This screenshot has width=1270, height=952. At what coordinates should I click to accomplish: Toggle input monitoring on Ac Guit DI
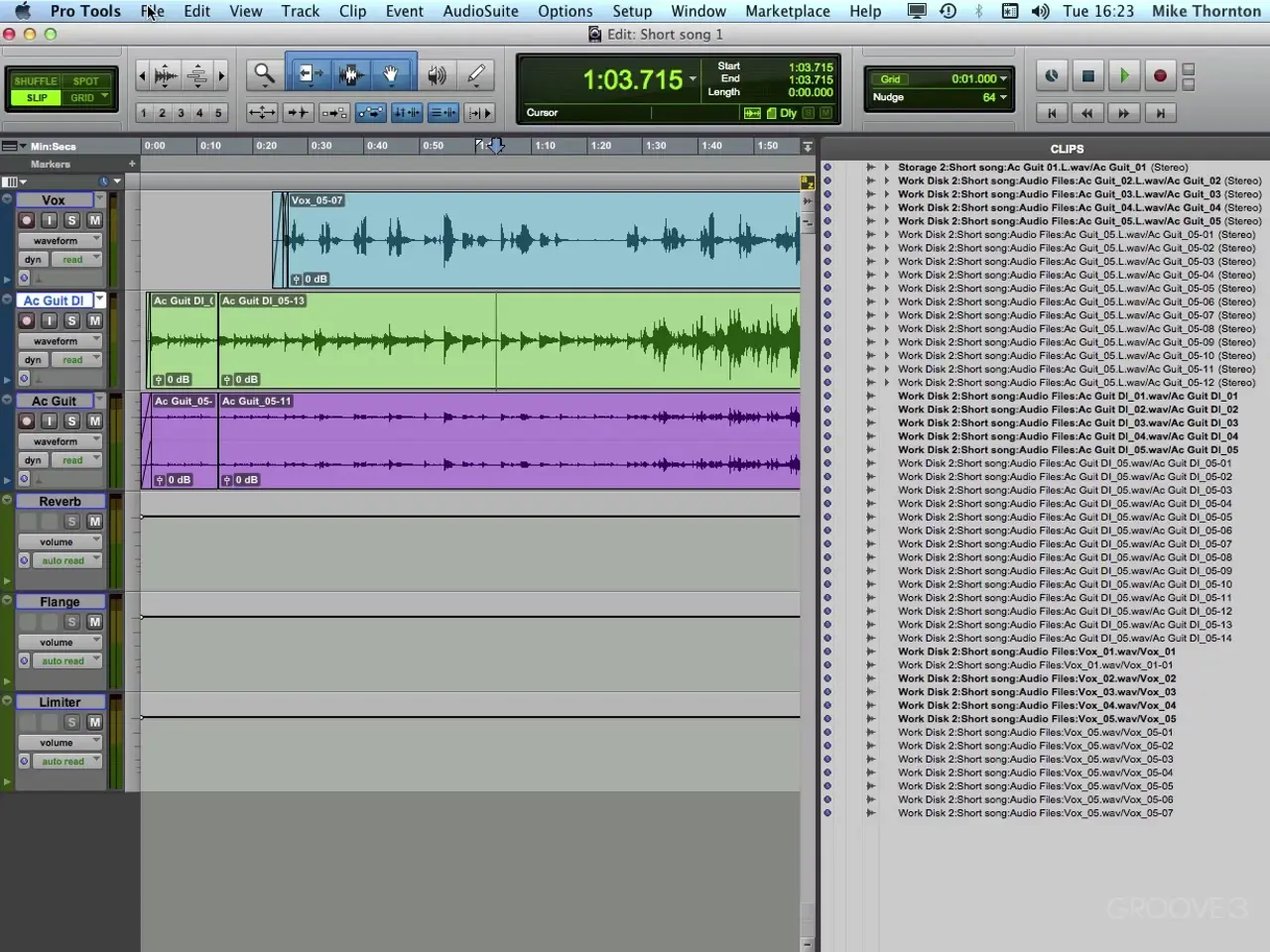pyautogui.click(x=49, y=320)
